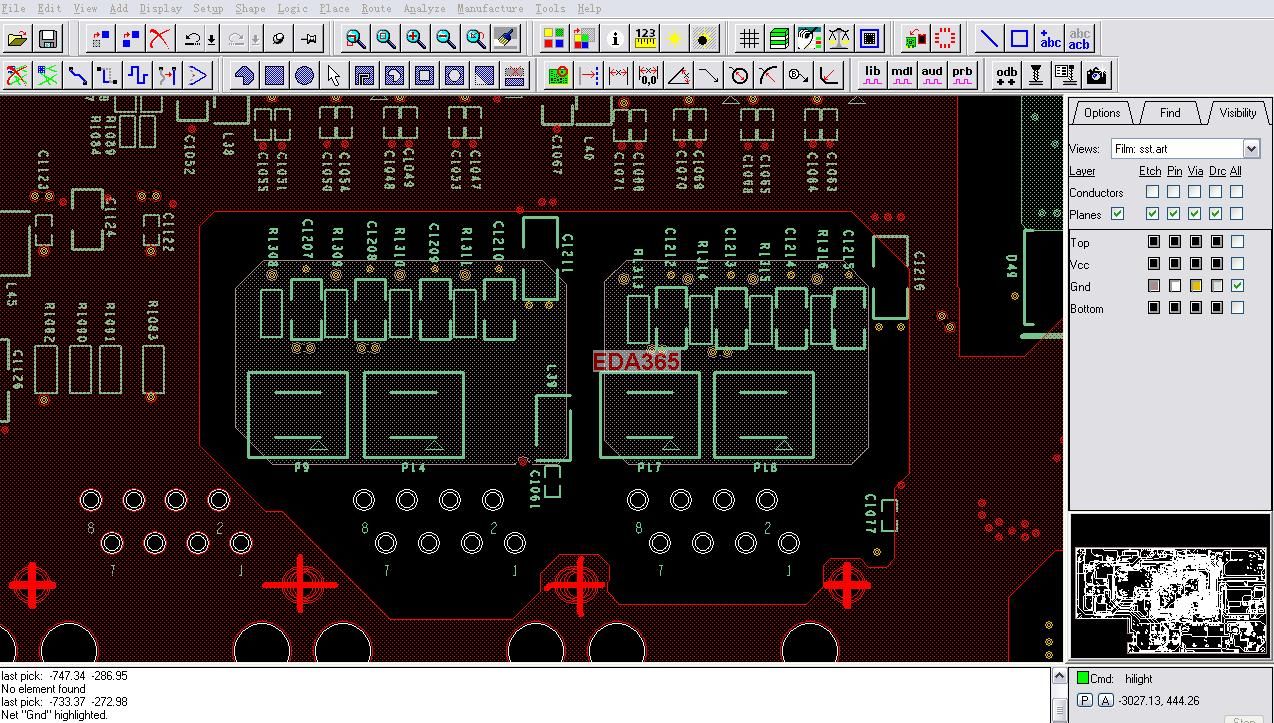Switch to the Options tab
The height and width of the screenshot is (723, 1274).
pos(1101,113)
